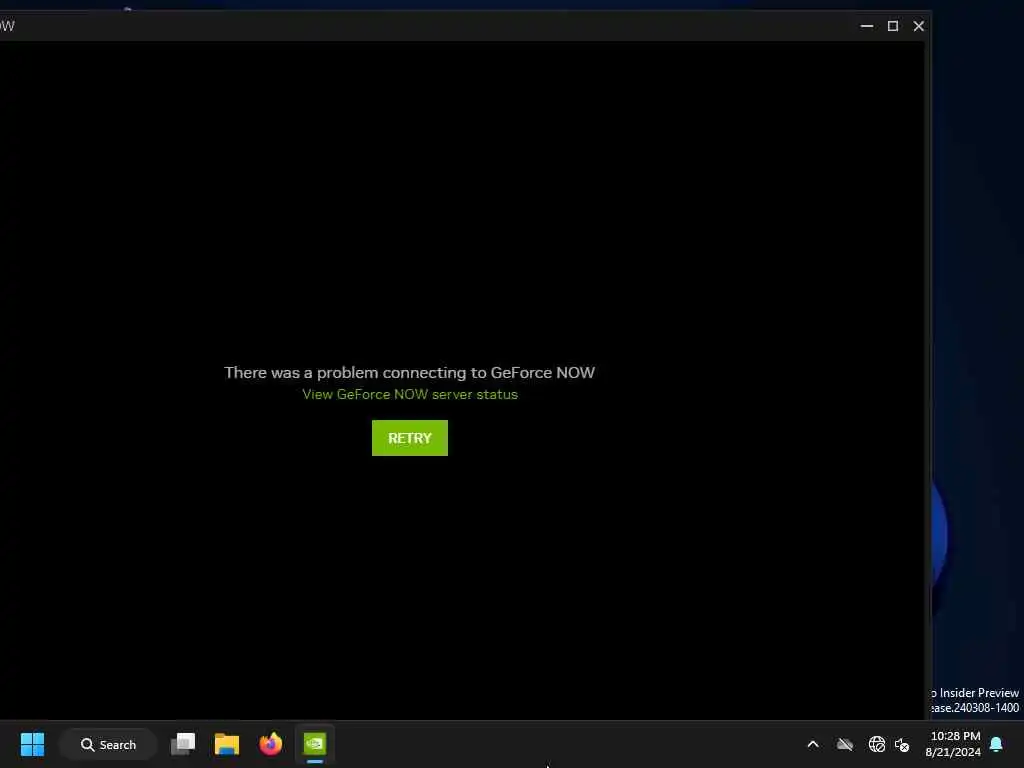Click the OneDrive cloud tray icon
1024x768 pixels.
click(845, 744)
